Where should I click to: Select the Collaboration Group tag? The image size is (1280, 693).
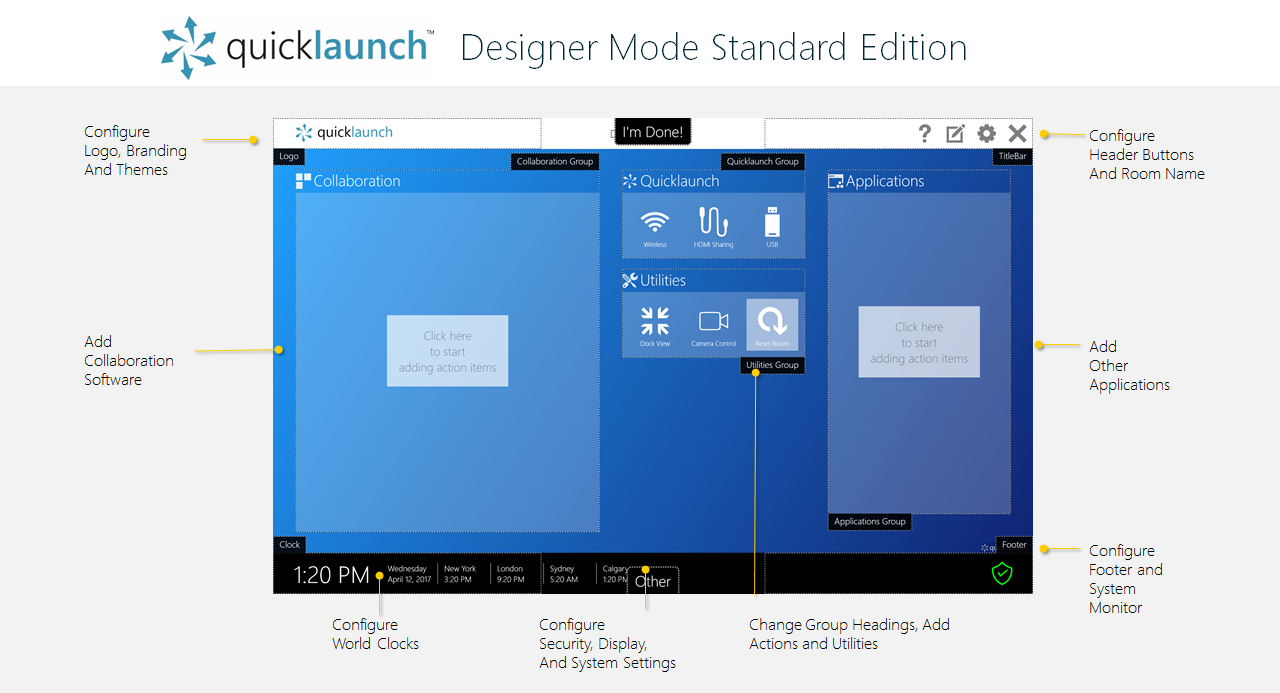(x=555, y=161)
